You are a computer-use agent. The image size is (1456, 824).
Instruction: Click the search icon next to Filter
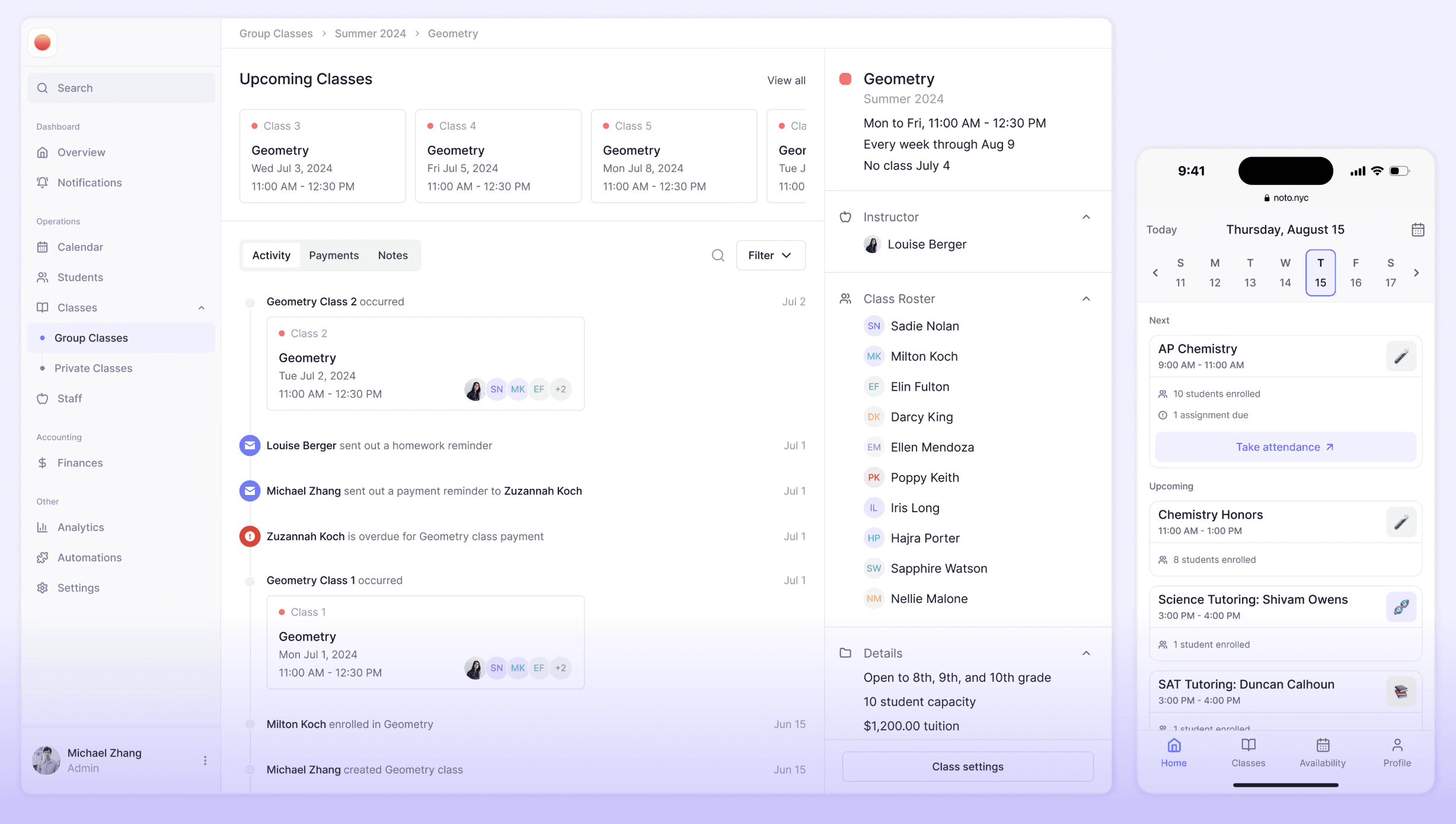718,255
